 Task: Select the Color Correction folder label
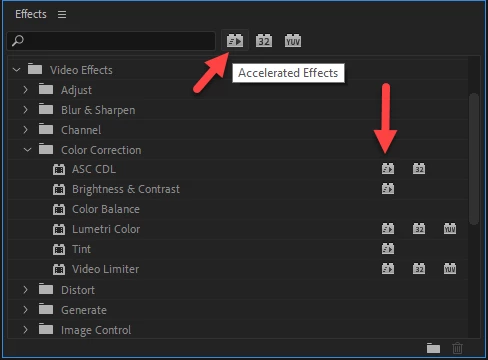tap(101, 150)
